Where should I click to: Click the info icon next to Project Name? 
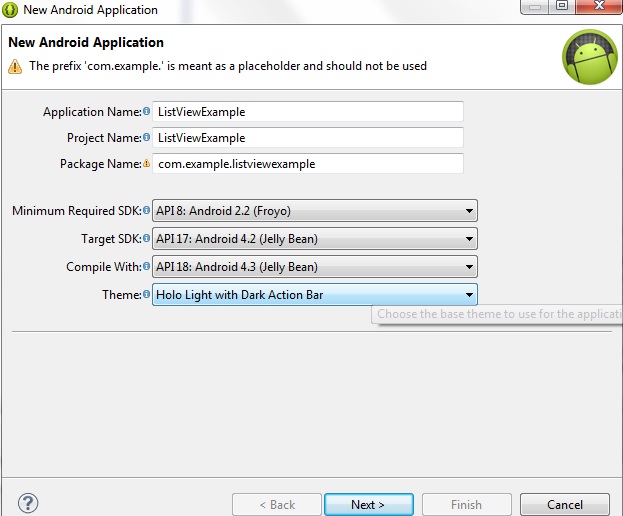(147, 137)
